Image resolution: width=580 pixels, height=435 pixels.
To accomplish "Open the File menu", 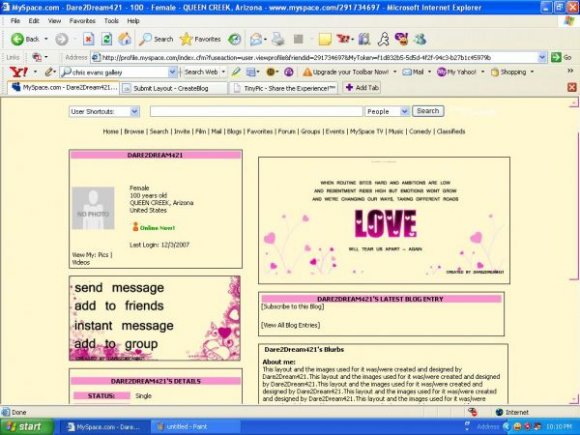I will 15,21.
